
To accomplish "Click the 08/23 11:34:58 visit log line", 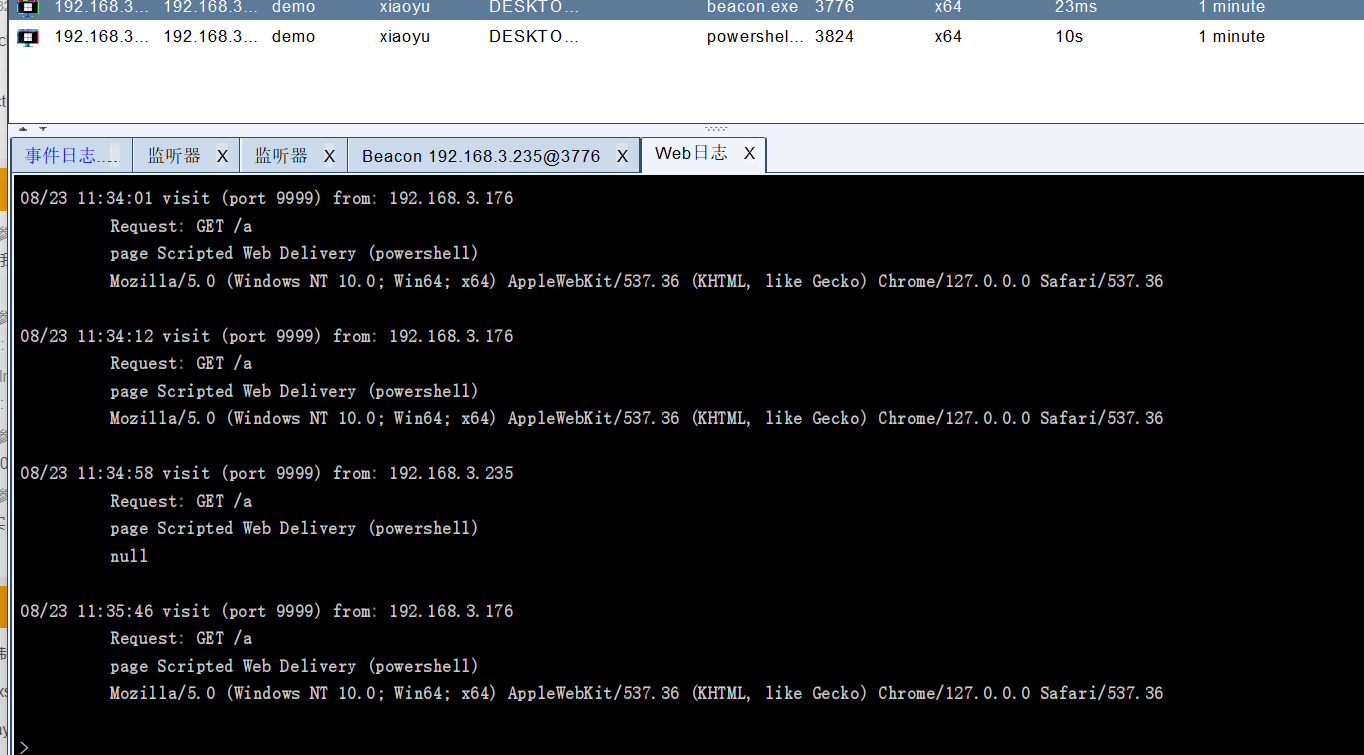I will 267,473.
